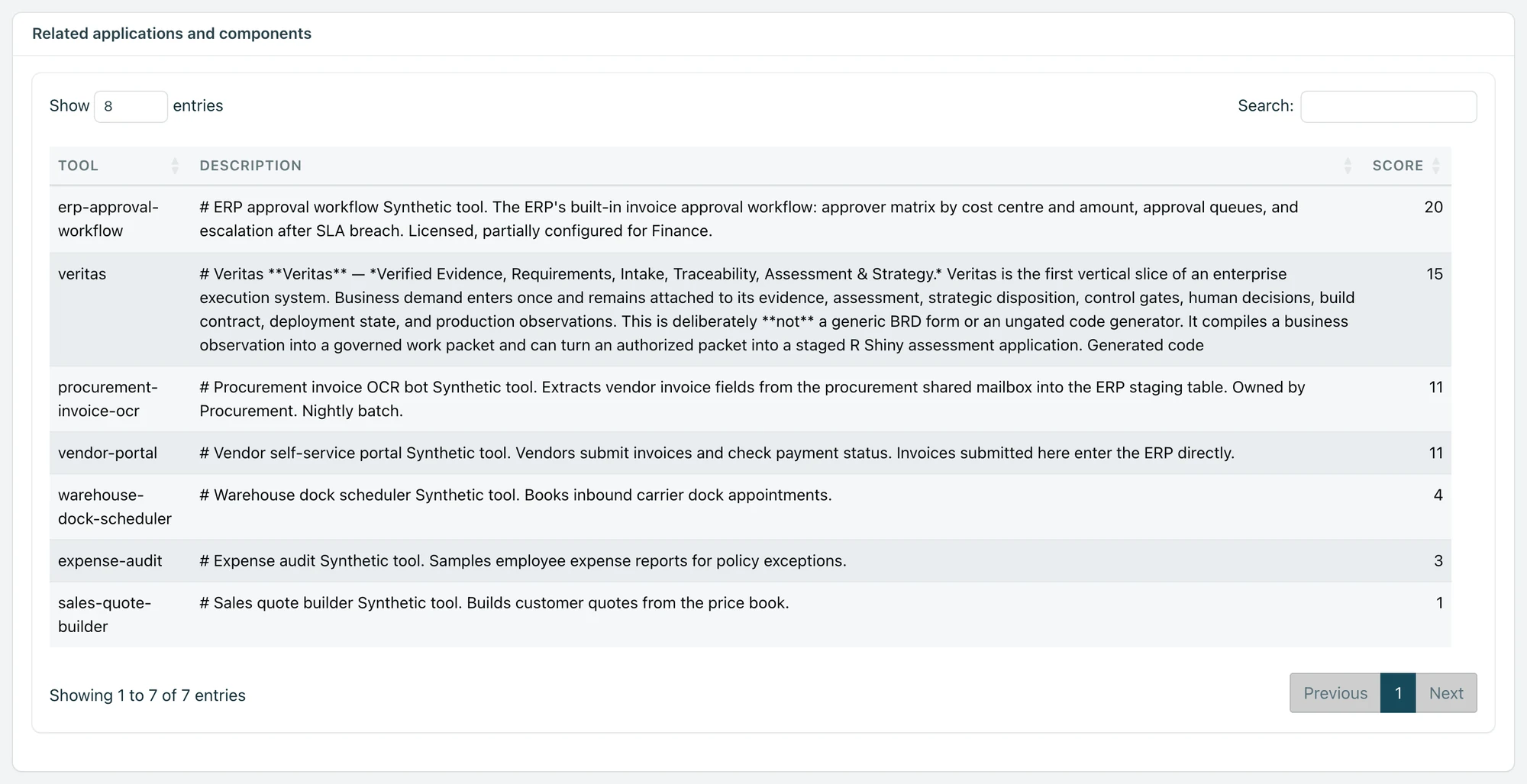Screen dimensions: 1527x784
Task: Select page 1 in pagination
Action: coord(1398,693)
